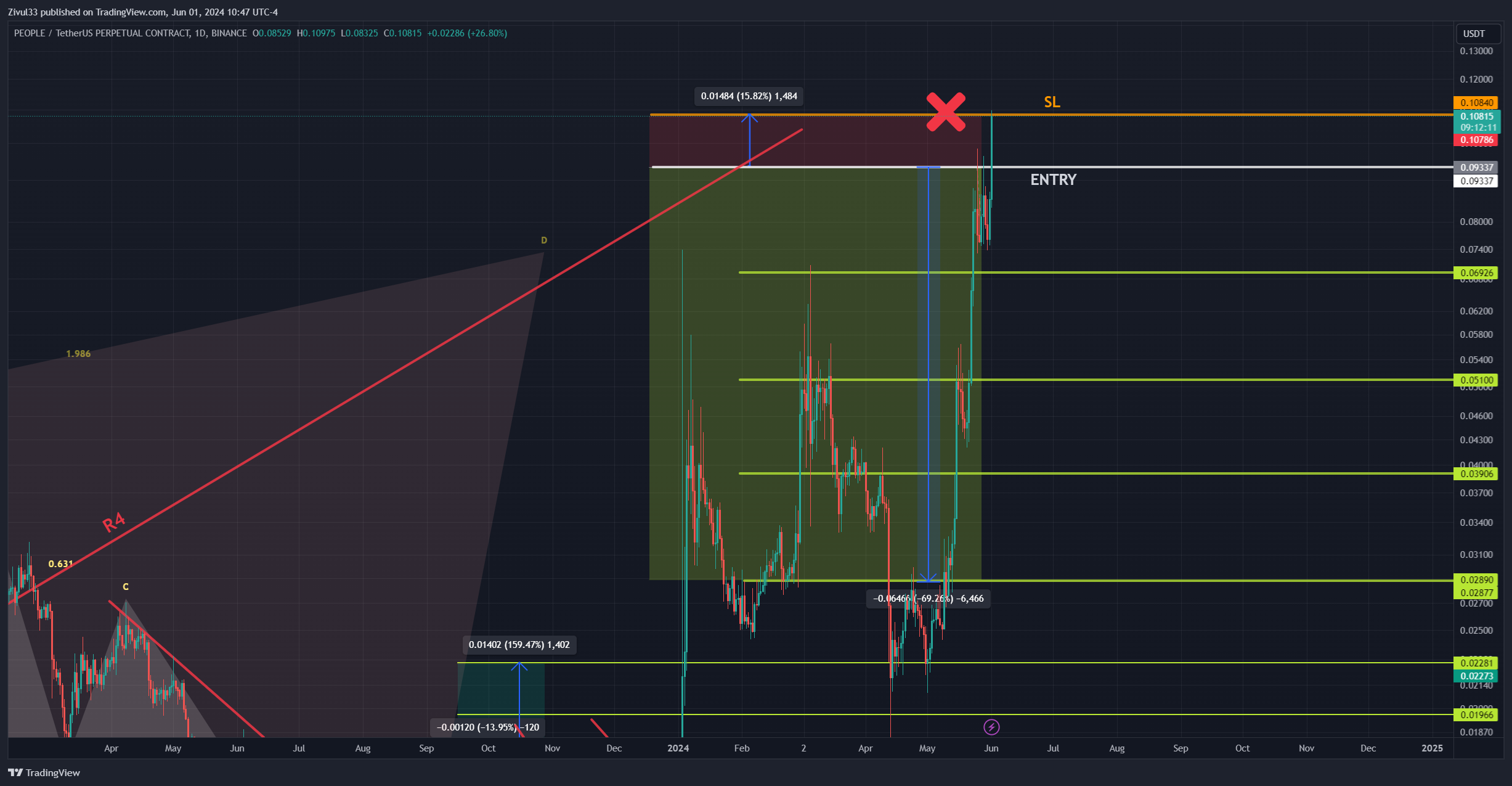The image size is (1512, 786).
Task: Click the -0.06466 (-69.26%) measurement label
Action: coord(928,599)
